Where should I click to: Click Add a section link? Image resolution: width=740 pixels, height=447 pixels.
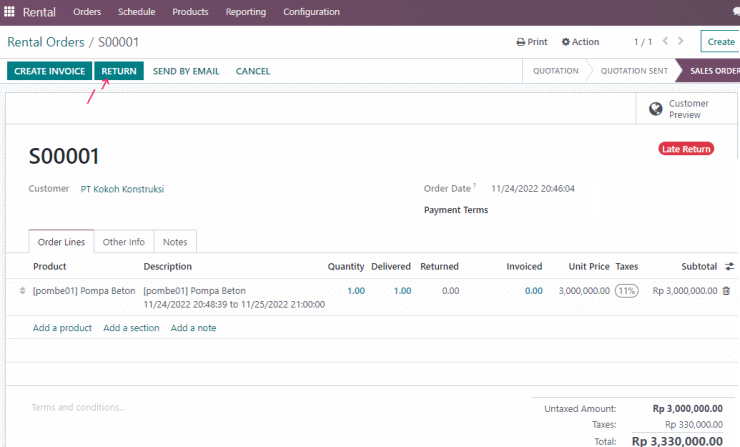pos(131,328)
